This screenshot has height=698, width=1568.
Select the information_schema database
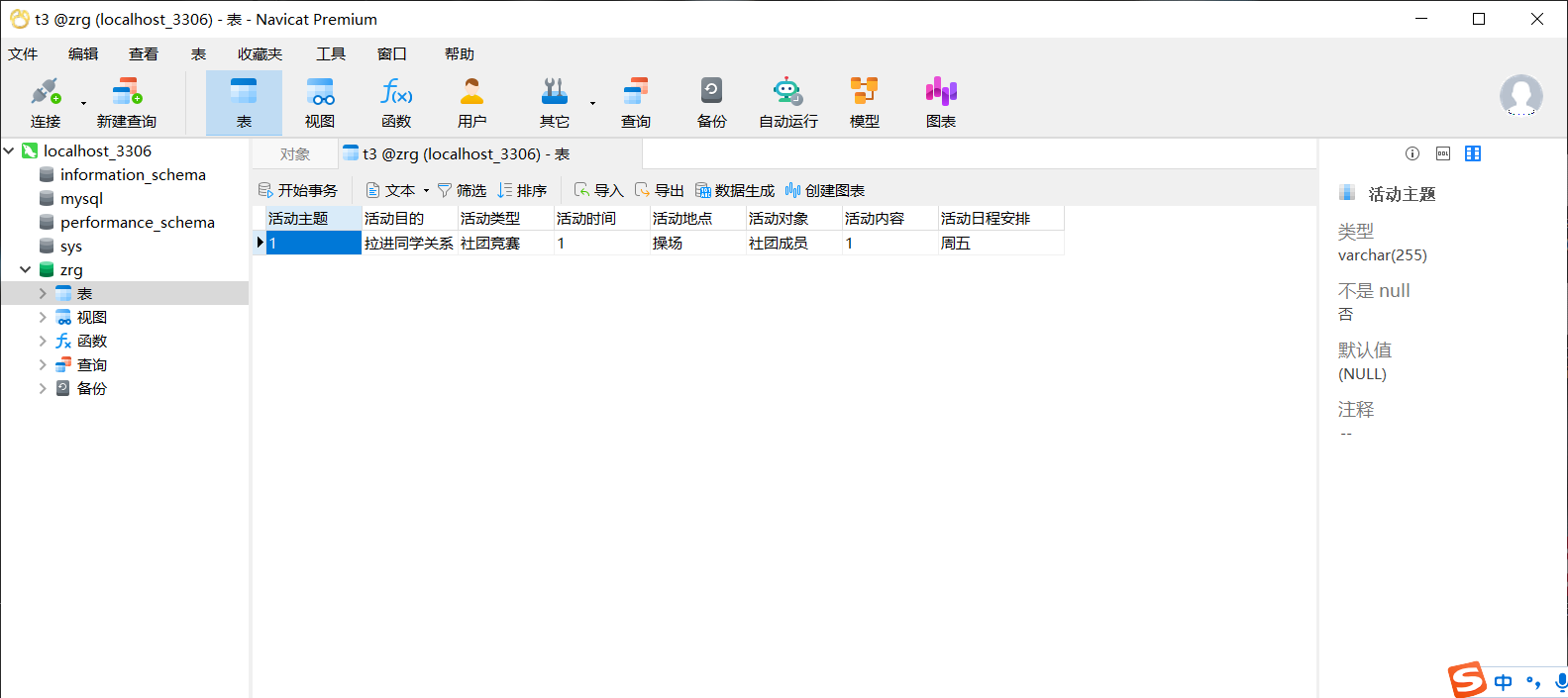coord(133,174)
